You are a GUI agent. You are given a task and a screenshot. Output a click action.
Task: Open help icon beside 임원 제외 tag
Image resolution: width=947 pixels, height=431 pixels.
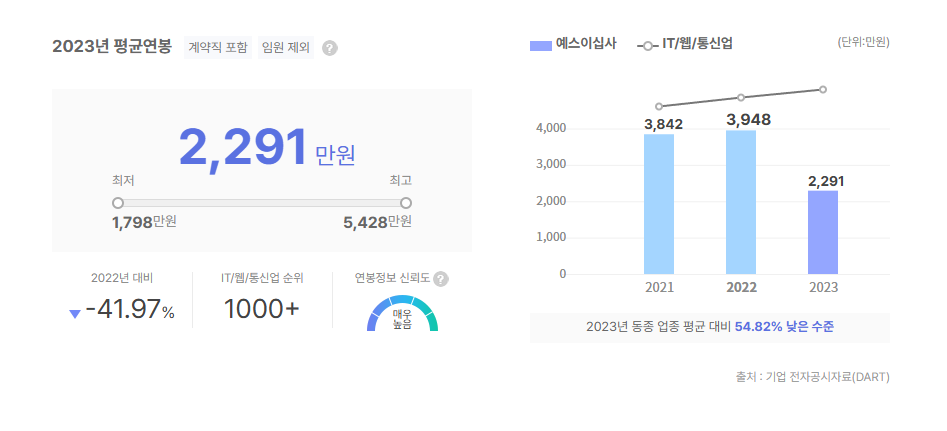pos(330,48)
